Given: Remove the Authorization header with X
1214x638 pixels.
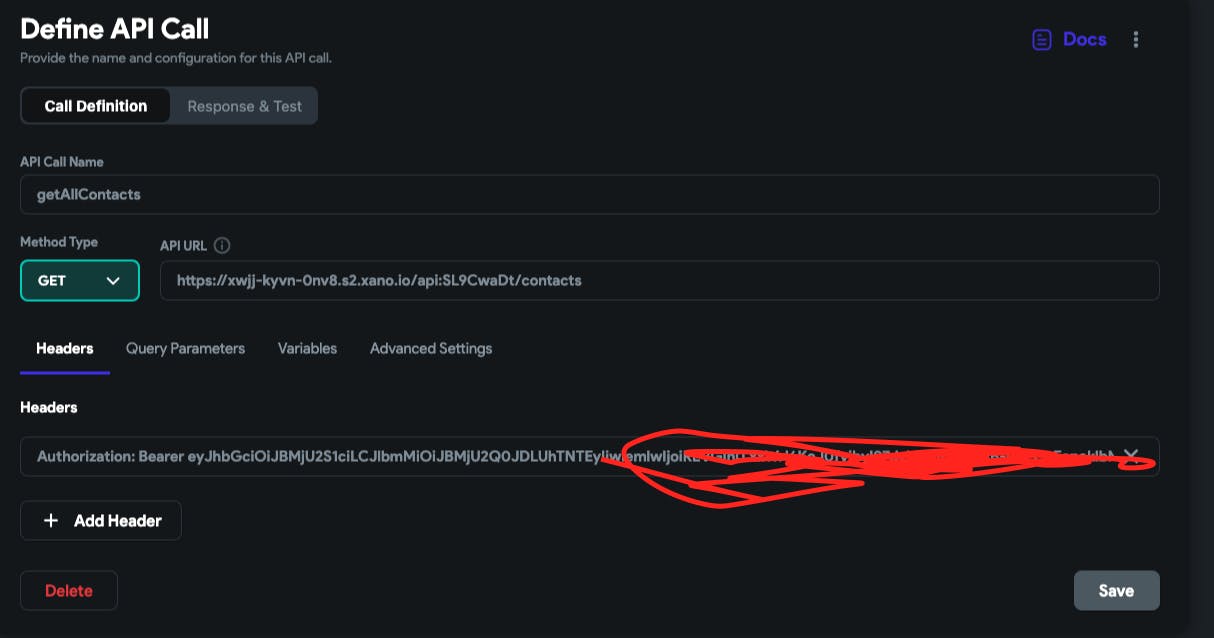Looking at the screenshot, I should click(1131, 456).
